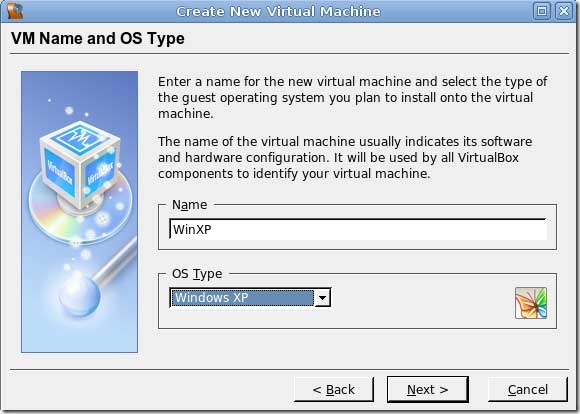Close the Create New Virtual Machine dialog
This screenshot has width=580, height=414.
coord(564,11)
